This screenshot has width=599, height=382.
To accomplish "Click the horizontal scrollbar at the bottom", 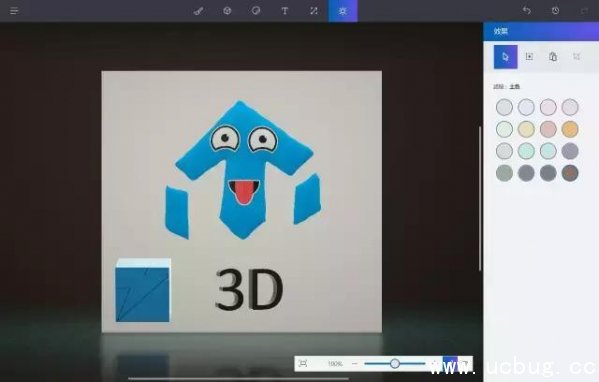I will click(x=238, y=379).
